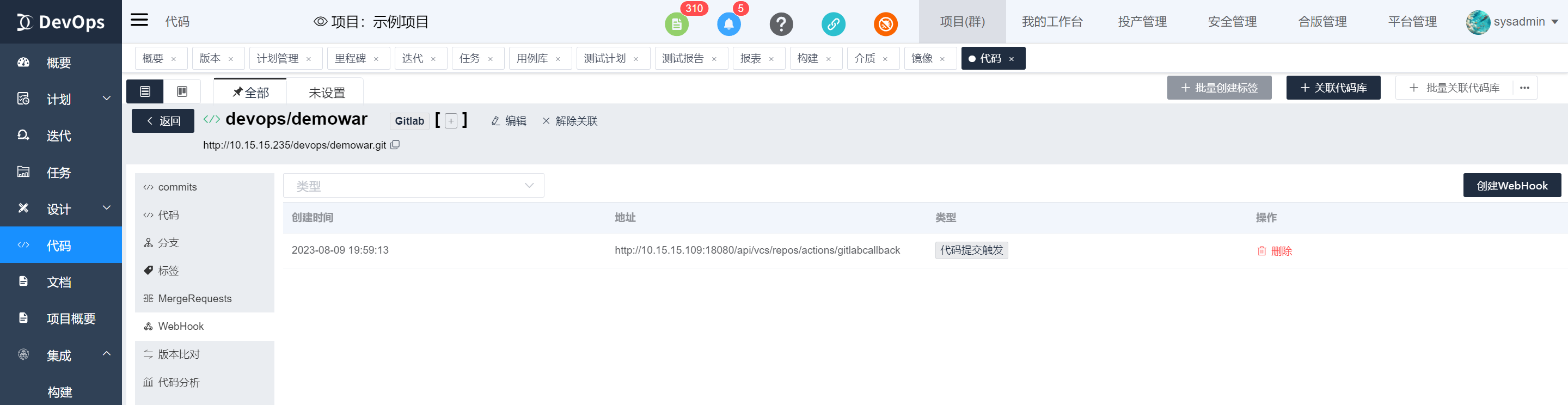Image resolution: width=1568 pixels, height=405 pixels.
Task: Open the 类型 filter dropdown
Action: pyautogui.click(x=413, y=186)
